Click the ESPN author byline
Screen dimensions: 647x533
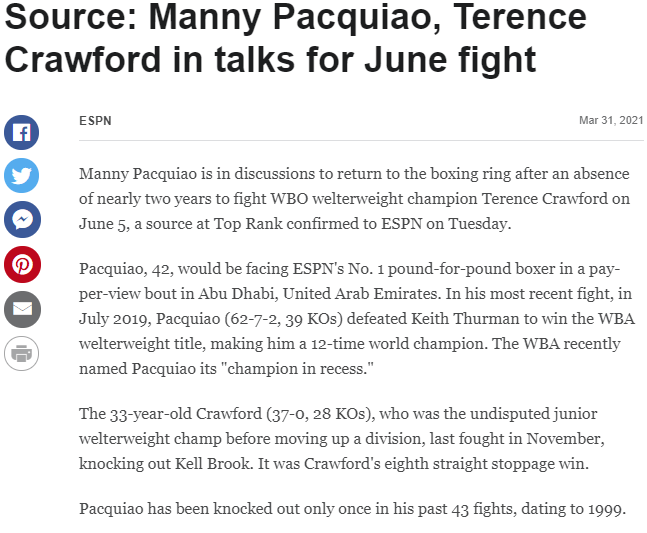pyautogui.click(x=95, y=121)
